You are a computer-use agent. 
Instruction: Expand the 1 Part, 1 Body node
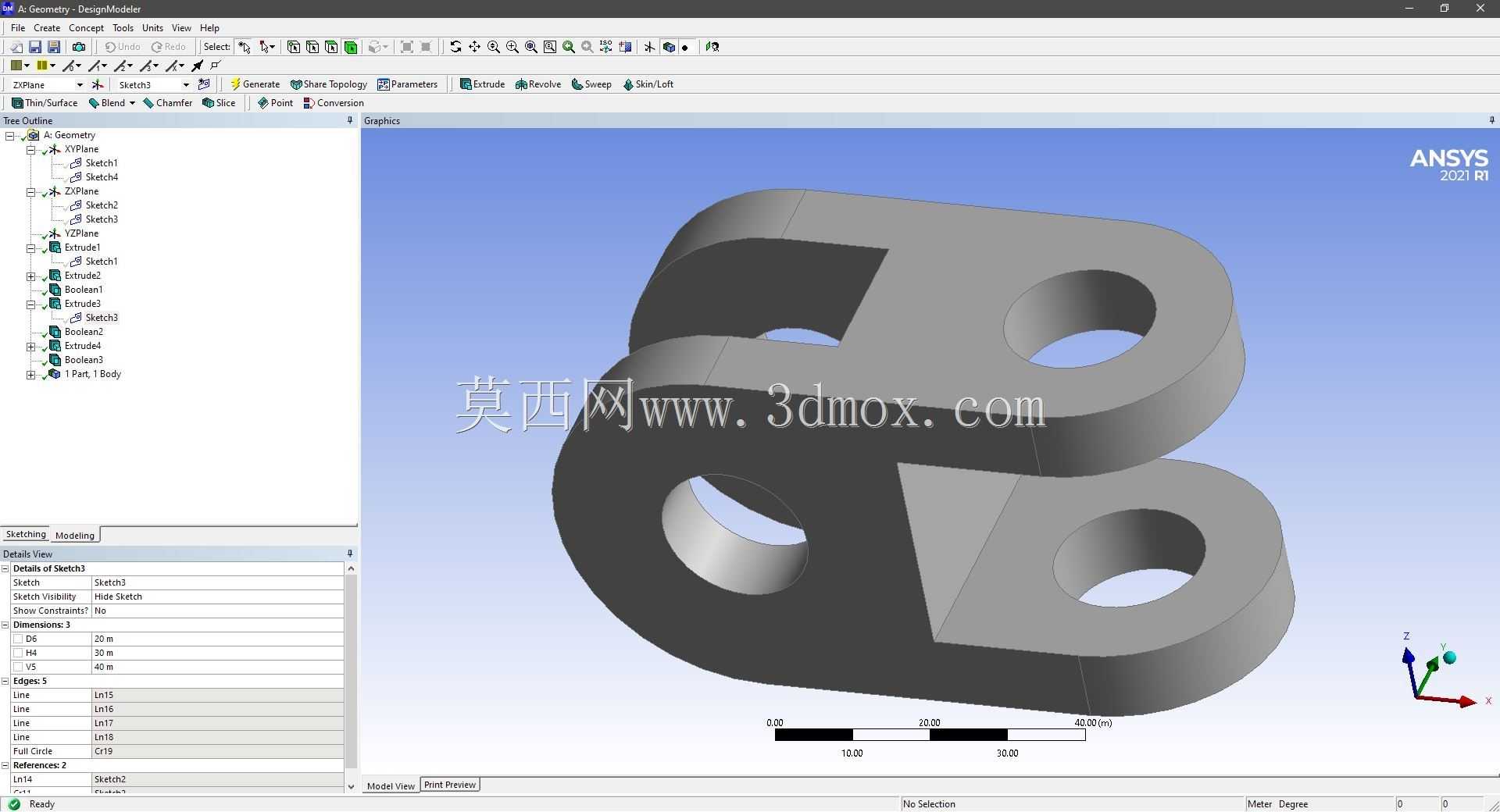coord(30,374)
